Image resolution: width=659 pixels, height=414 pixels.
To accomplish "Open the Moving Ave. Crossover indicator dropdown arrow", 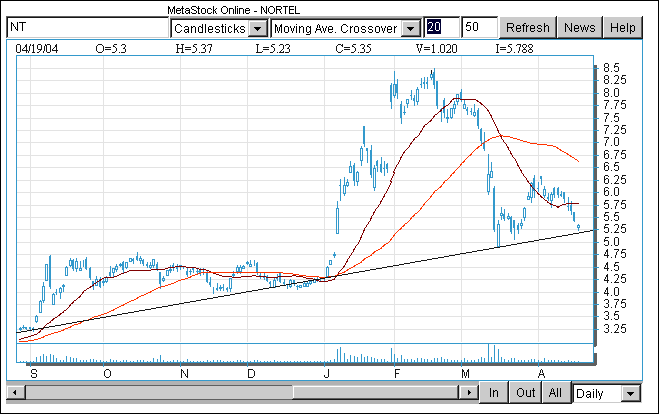I will (x=411, y=29).
